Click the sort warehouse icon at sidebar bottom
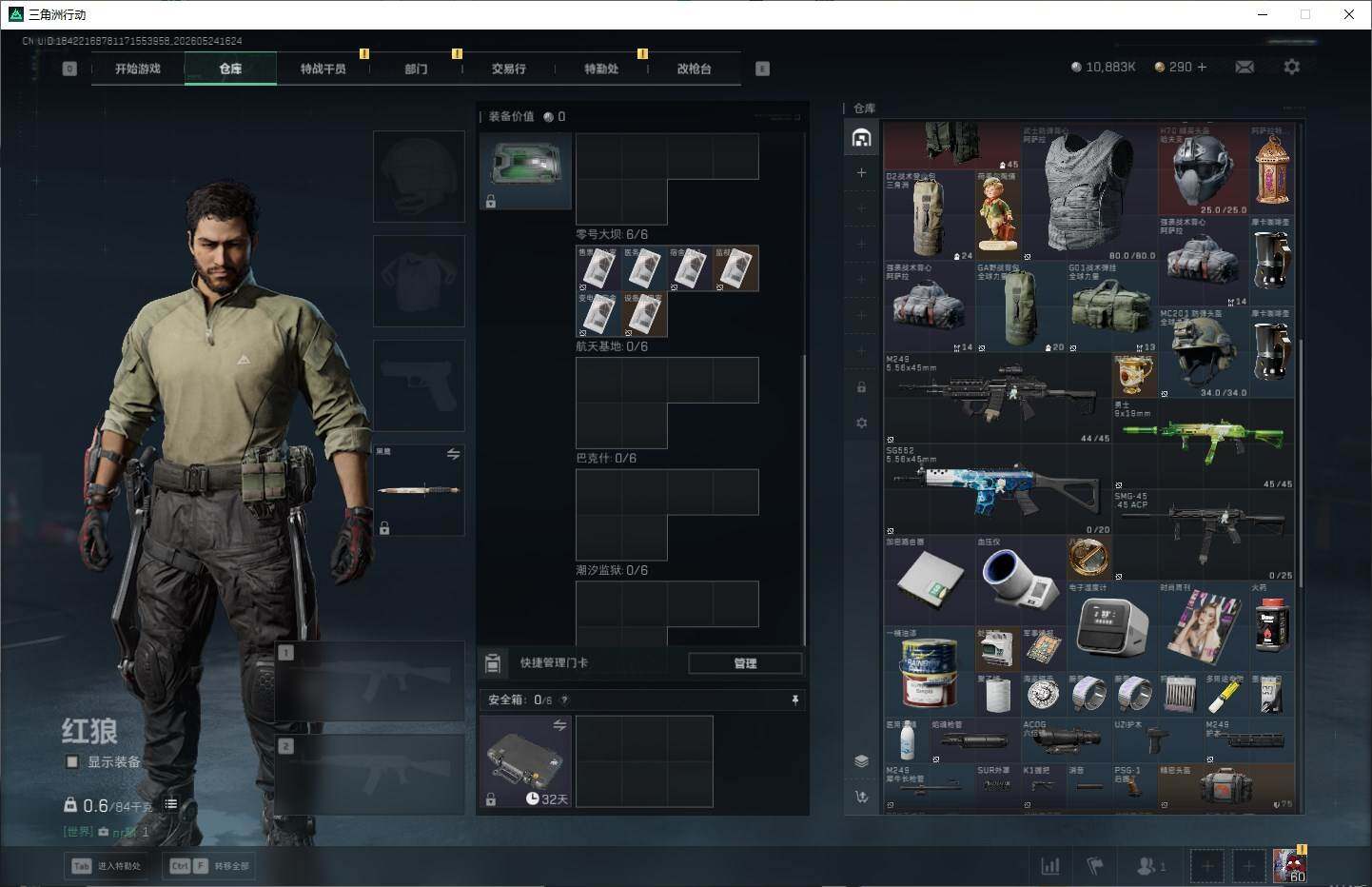Image resolution: width=1372 pixels, height=887 pixels. 861,797
